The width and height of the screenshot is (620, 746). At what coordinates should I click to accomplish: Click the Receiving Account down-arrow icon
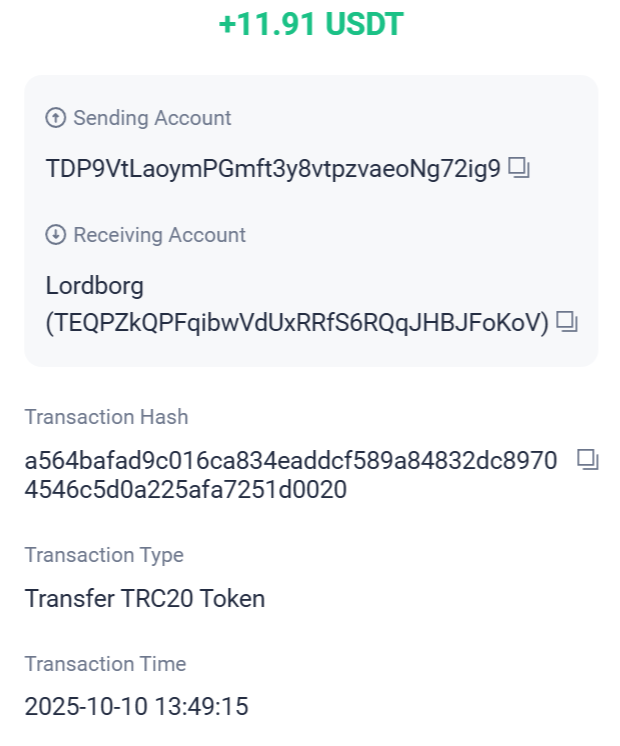coord(56,235)
